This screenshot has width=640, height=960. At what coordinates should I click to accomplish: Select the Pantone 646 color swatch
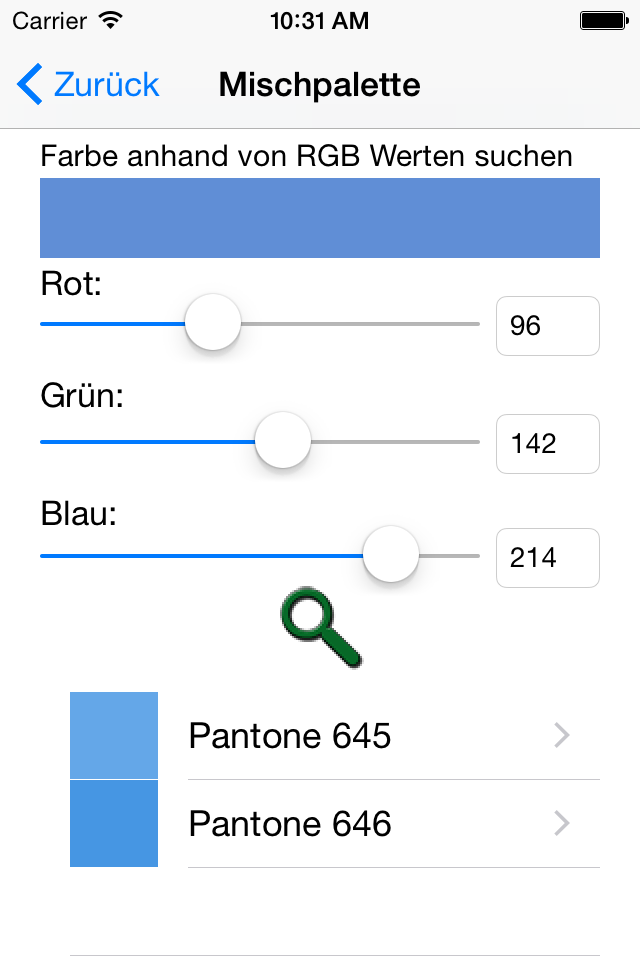point(113,822)
